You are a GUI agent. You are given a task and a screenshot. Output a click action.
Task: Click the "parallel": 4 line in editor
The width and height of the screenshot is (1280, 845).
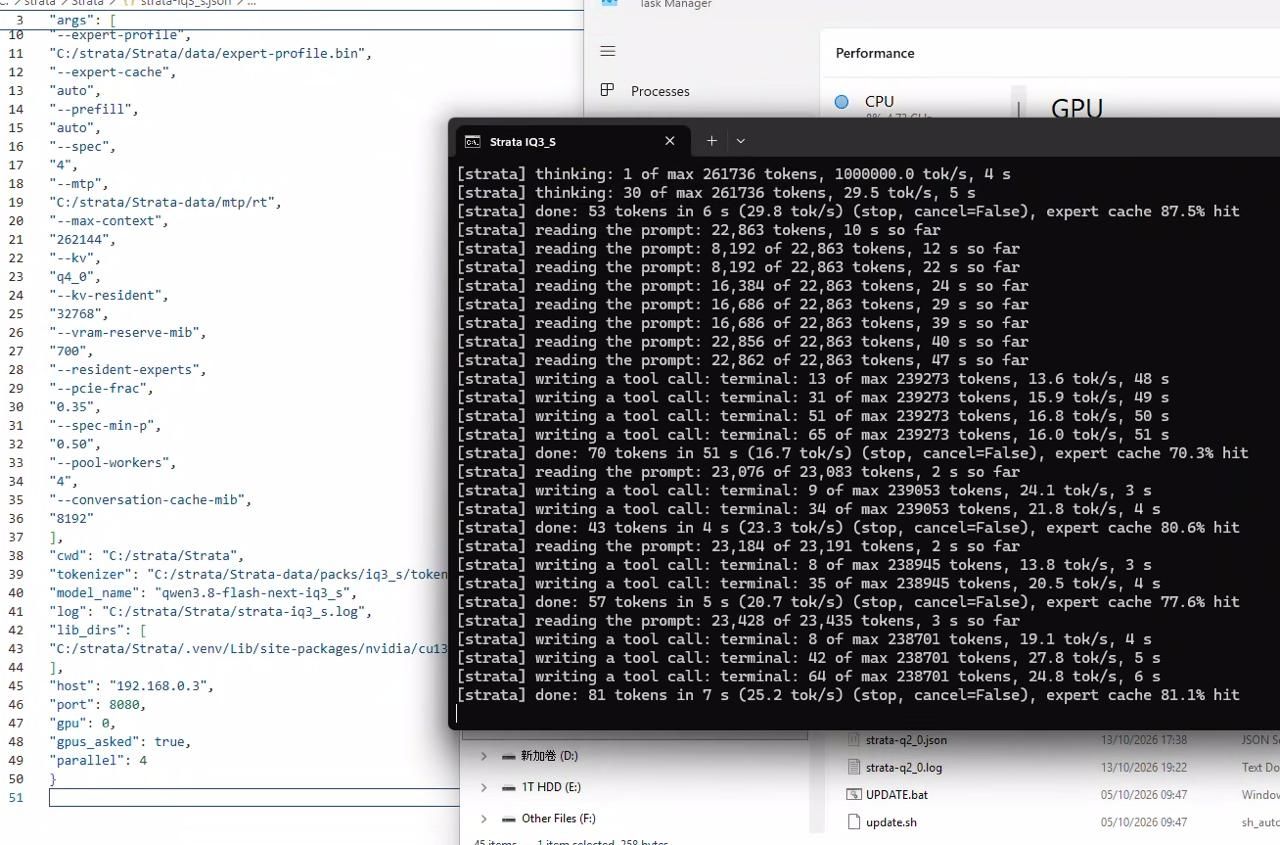click(98, 760)
